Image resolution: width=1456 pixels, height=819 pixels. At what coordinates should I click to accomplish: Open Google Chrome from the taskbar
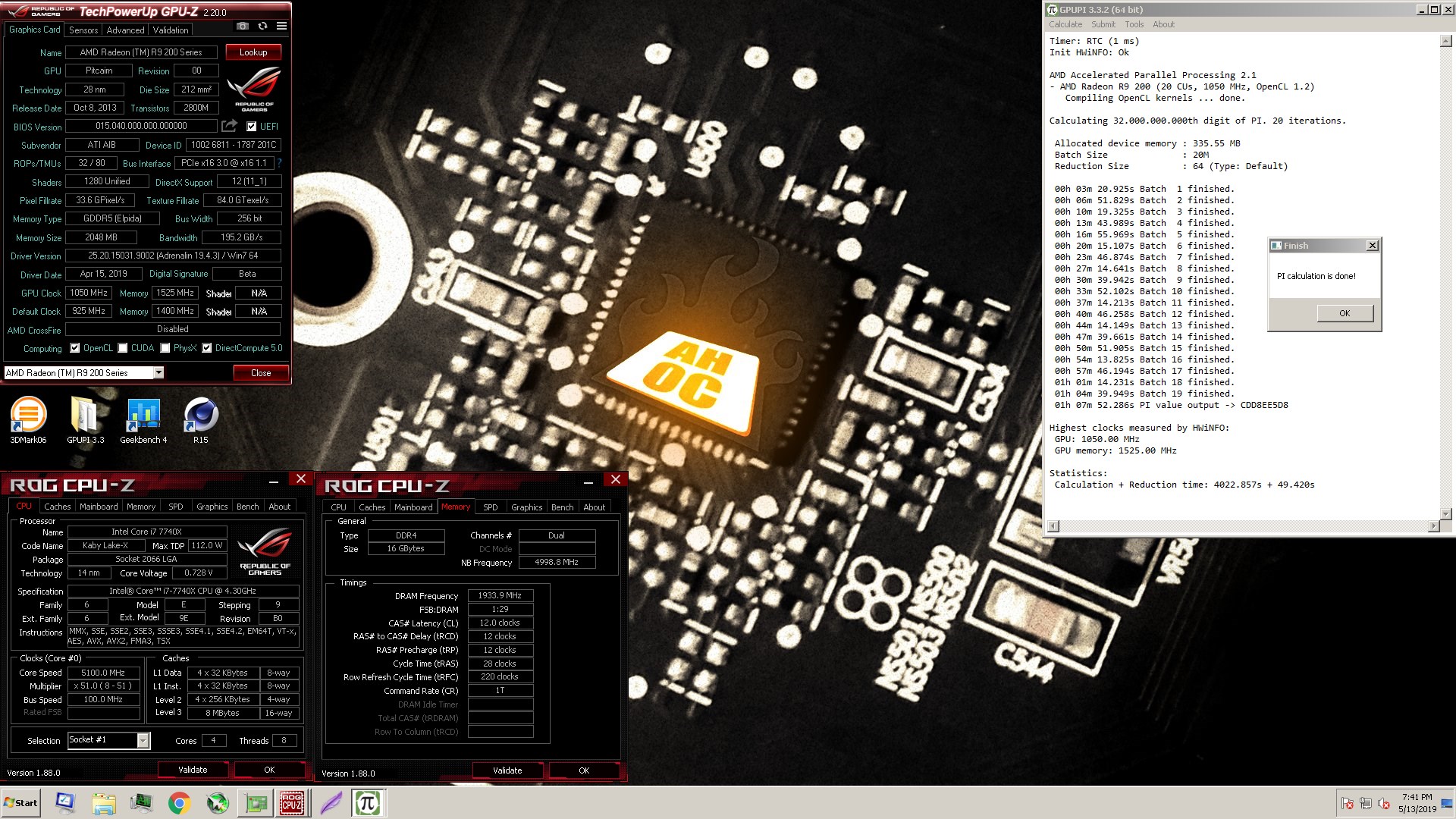pos(179,803)
